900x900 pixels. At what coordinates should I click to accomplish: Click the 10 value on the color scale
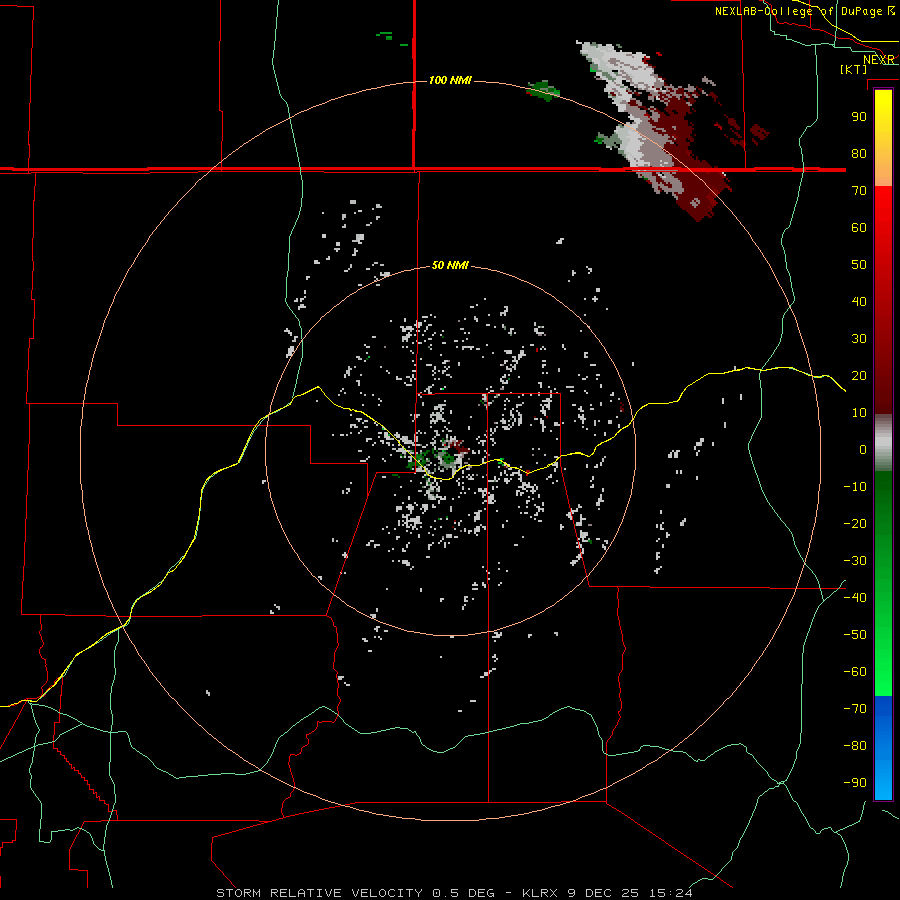[x=859, y=413]
